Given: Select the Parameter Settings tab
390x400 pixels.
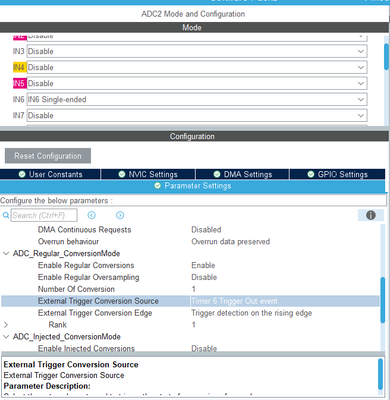Looking at the screenshot, I should tap(193, 186).
